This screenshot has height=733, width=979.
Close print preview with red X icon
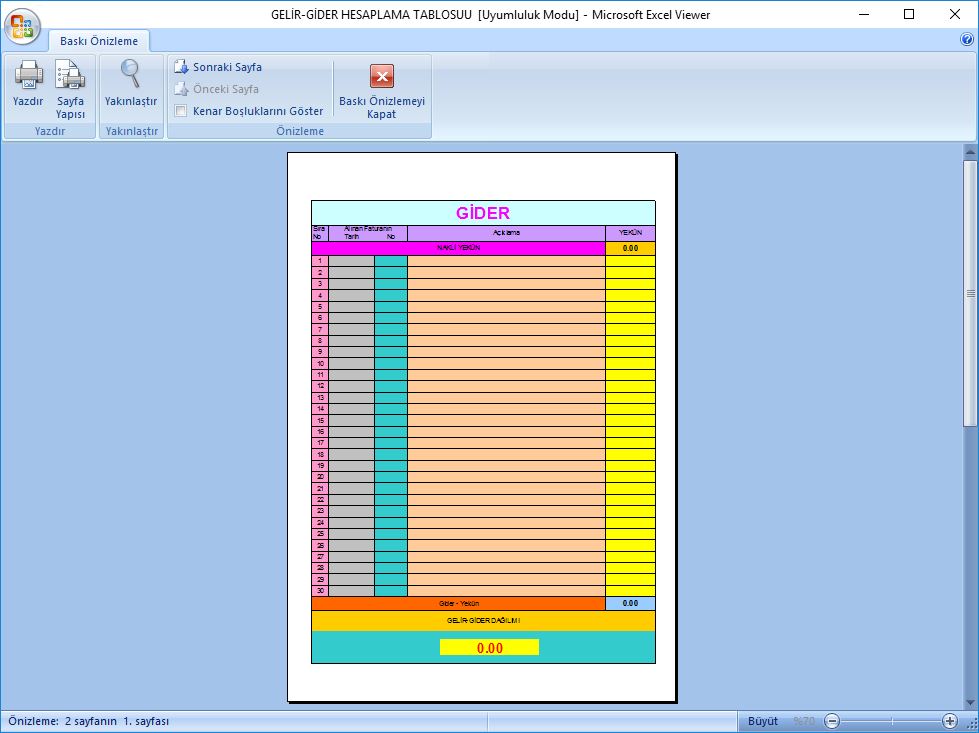(382, 76)
